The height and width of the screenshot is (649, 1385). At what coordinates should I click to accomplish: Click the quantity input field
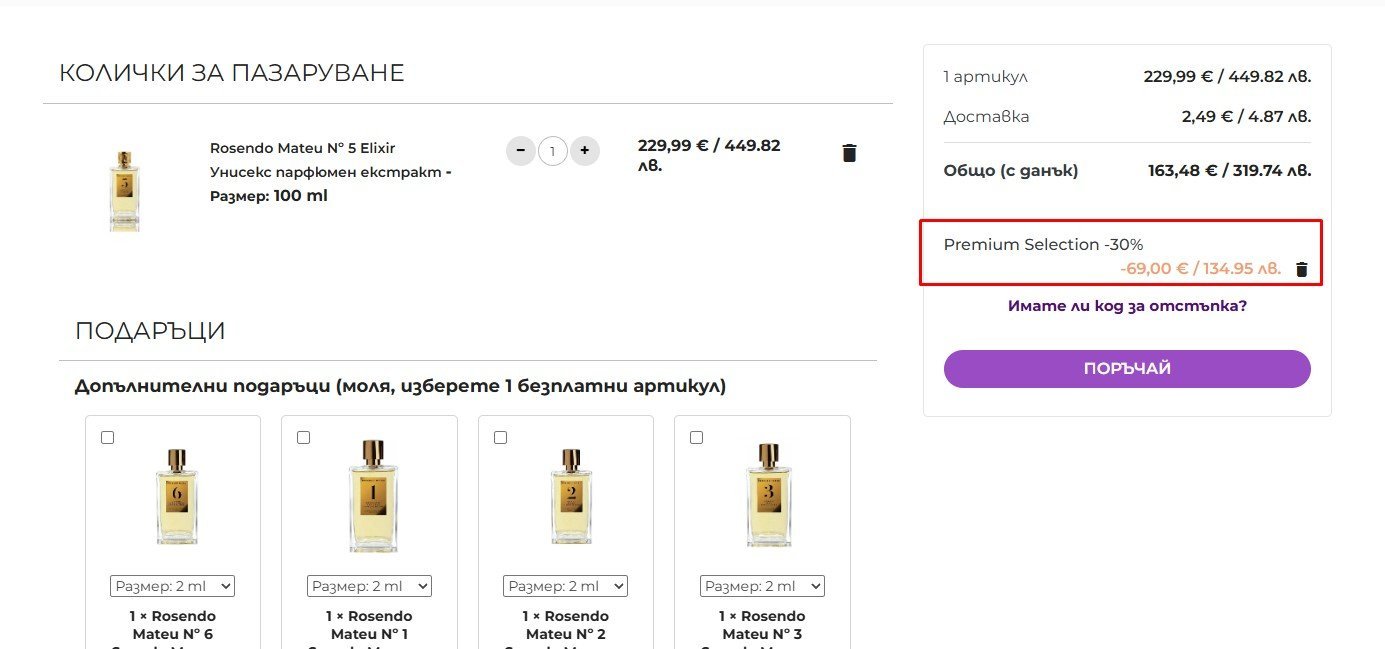pos(553,152)
